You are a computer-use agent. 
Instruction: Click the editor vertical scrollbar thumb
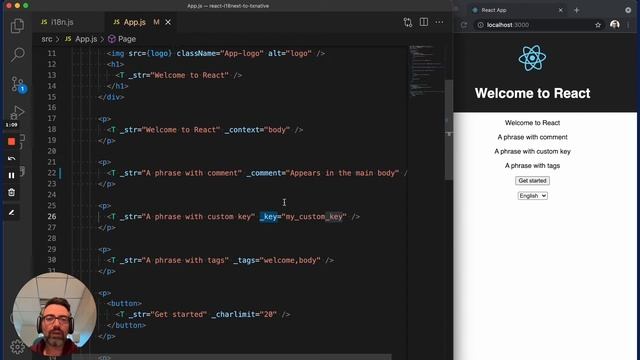pyautogui.click(x=449, y=130)
